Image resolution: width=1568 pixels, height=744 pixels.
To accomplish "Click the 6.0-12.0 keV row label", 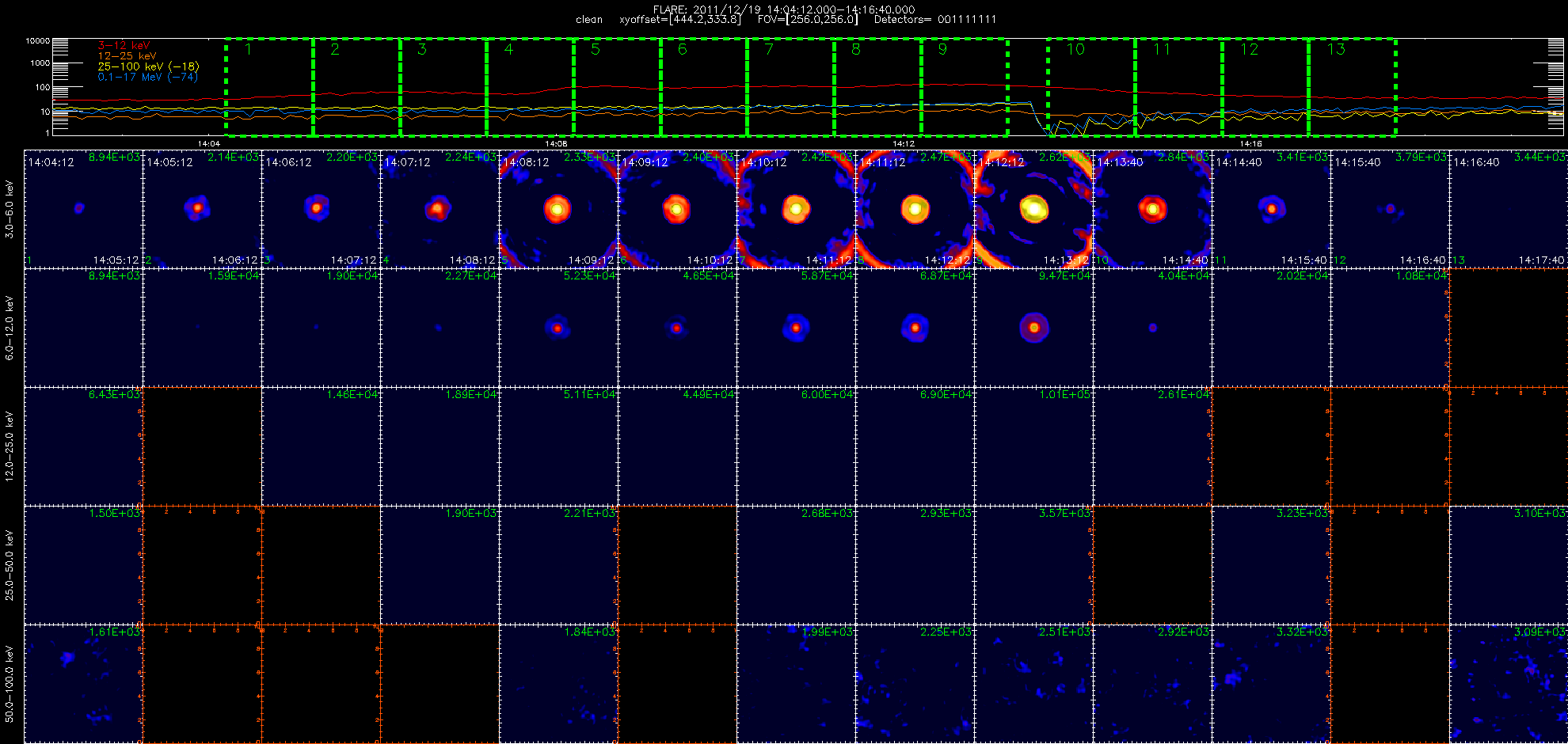I will (10, 328).
